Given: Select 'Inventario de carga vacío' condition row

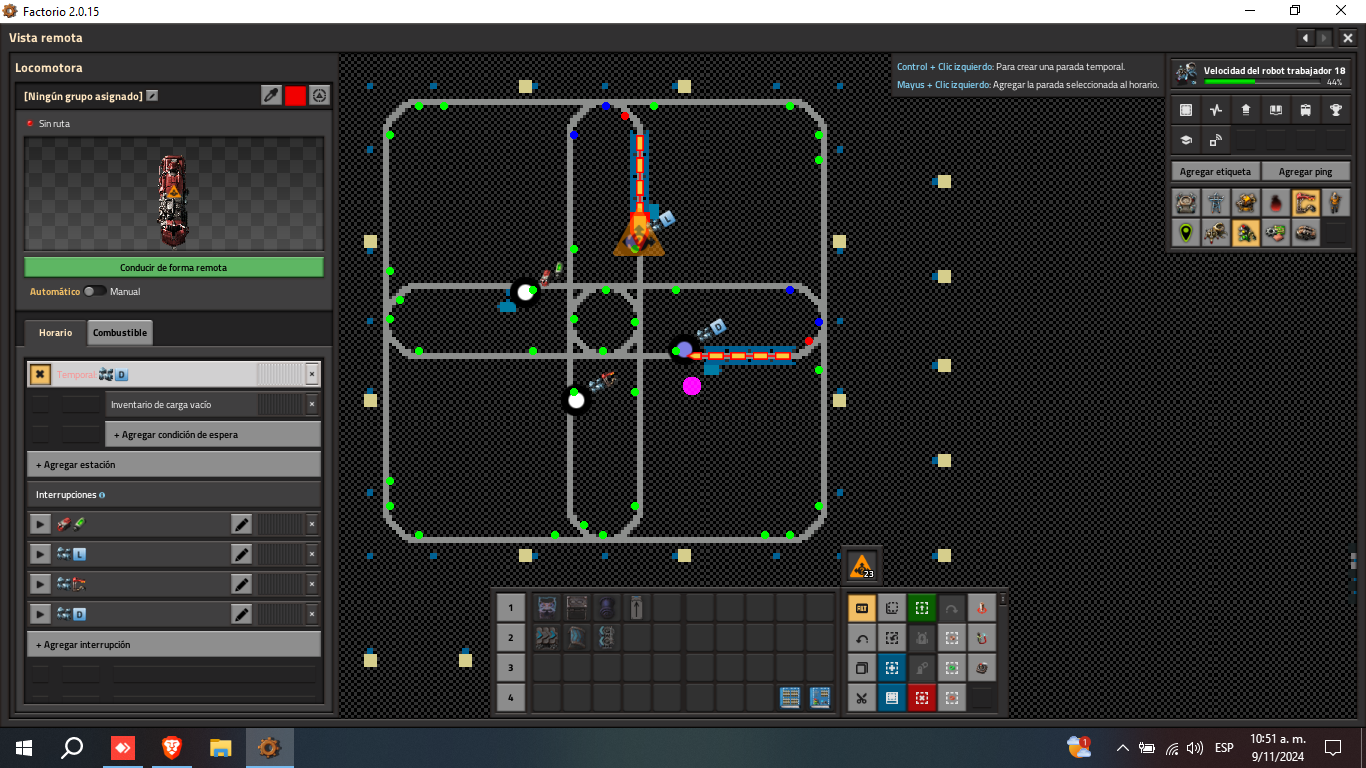Looking at the screenshot, I should pyautogui.click(x=213, y=404).
